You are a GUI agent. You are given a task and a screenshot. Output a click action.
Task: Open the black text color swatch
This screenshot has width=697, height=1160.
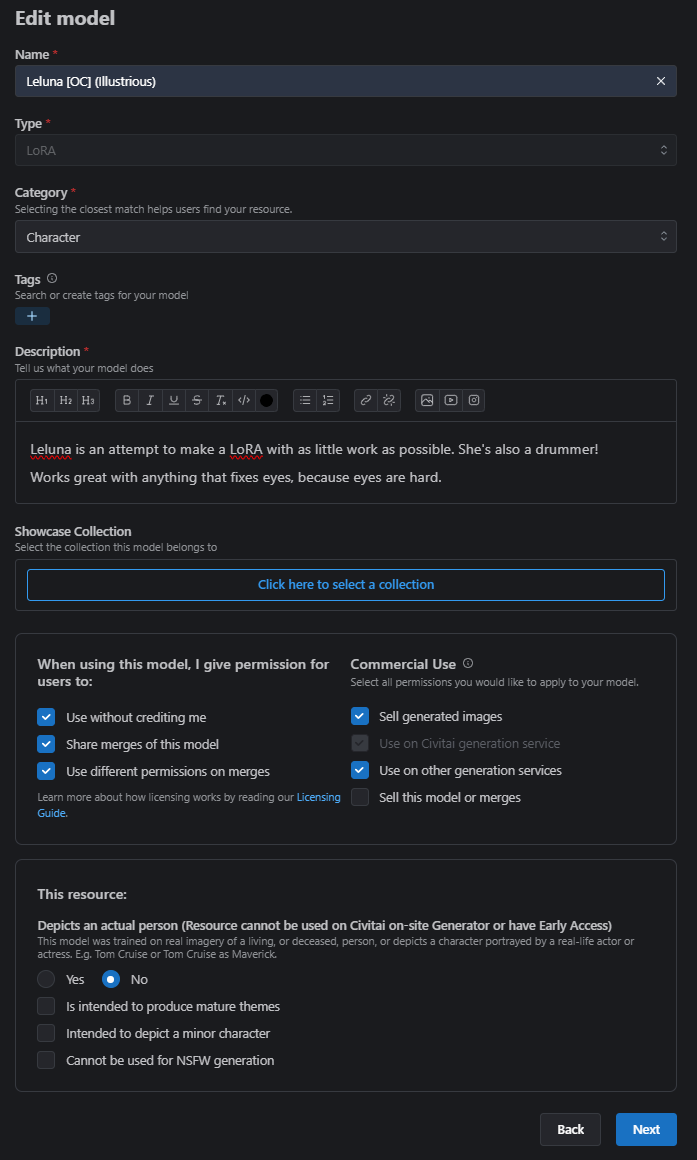(x=266, y=400)
